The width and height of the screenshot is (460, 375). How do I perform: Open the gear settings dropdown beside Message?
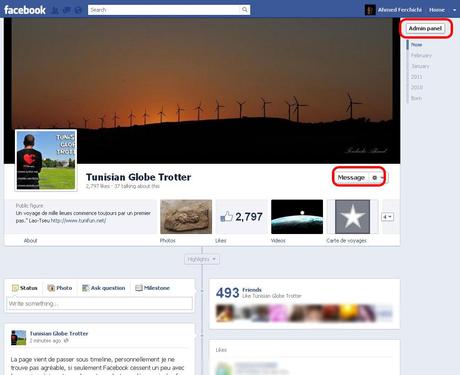point(377,178)
